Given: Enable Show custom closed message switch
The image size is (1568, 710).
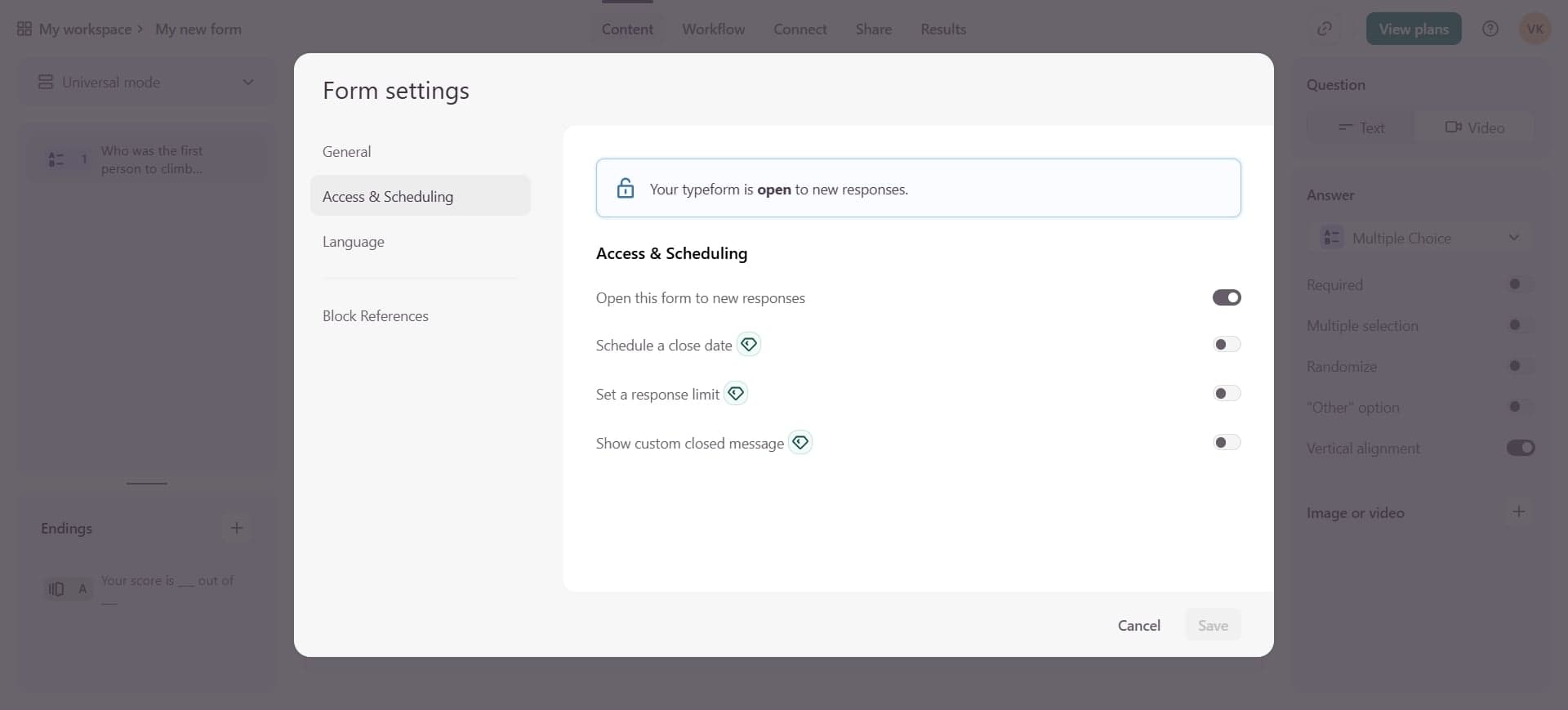Looking at the screenshot, I should 1227,442.
